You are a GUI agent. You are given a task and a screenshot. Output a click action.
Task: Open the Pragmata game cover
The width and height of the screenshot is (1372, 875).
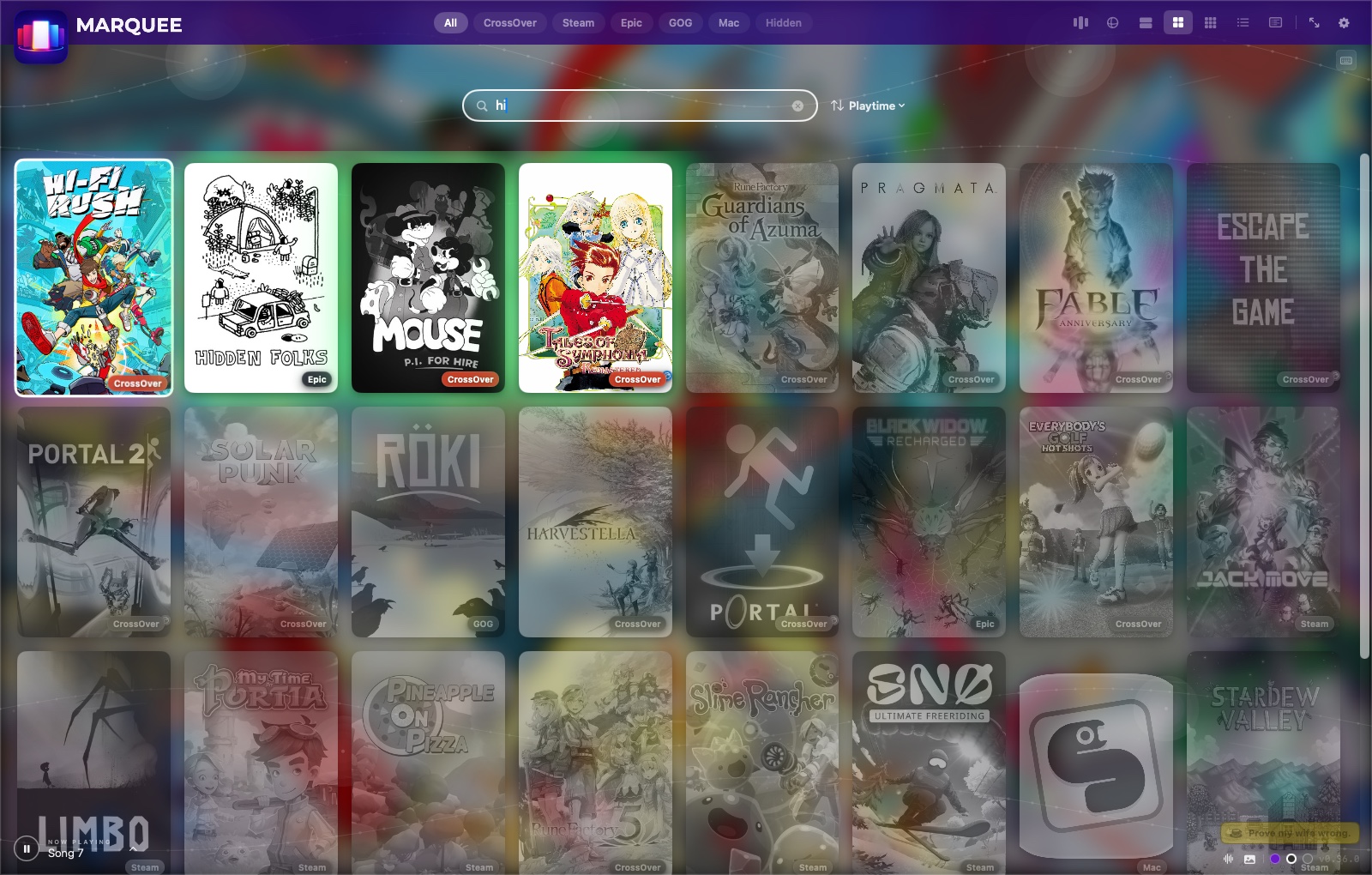click(x=929, y=278)
